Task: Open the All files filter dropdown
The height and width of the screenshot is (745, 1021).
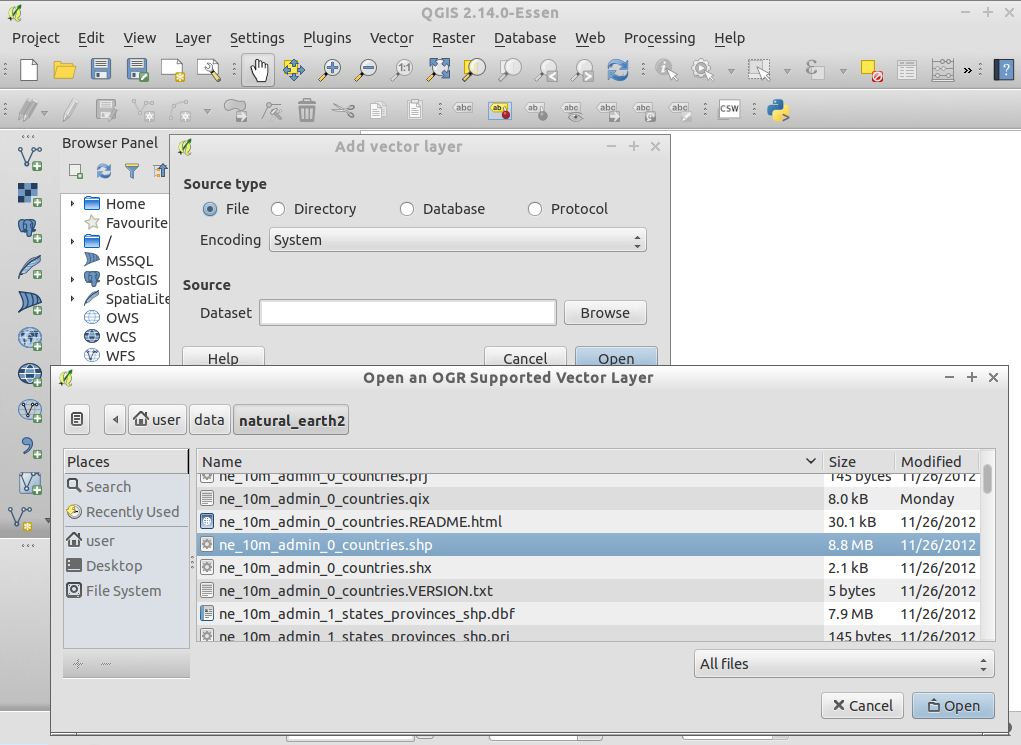Action: tap(844, 664)
